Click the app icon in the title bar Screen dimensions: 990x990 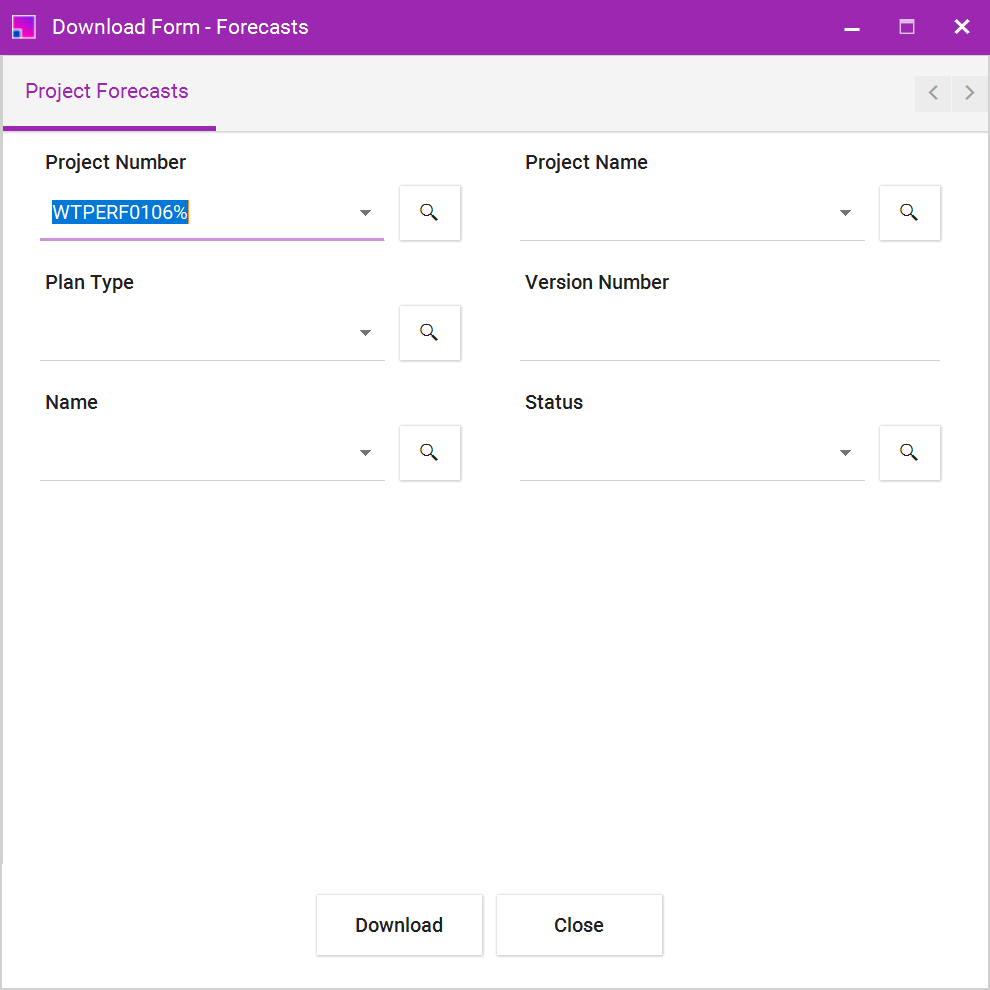pyautogui.click(x=24, y=27)
